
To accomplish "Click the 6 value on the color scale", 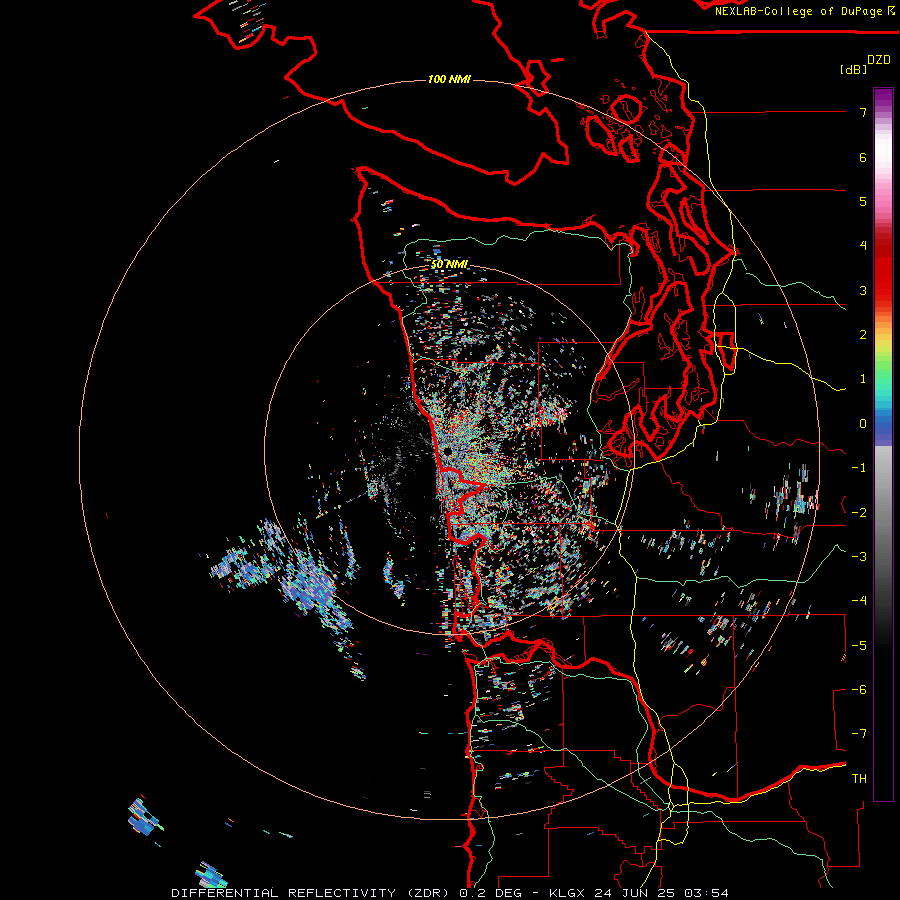I will [863, 157].
